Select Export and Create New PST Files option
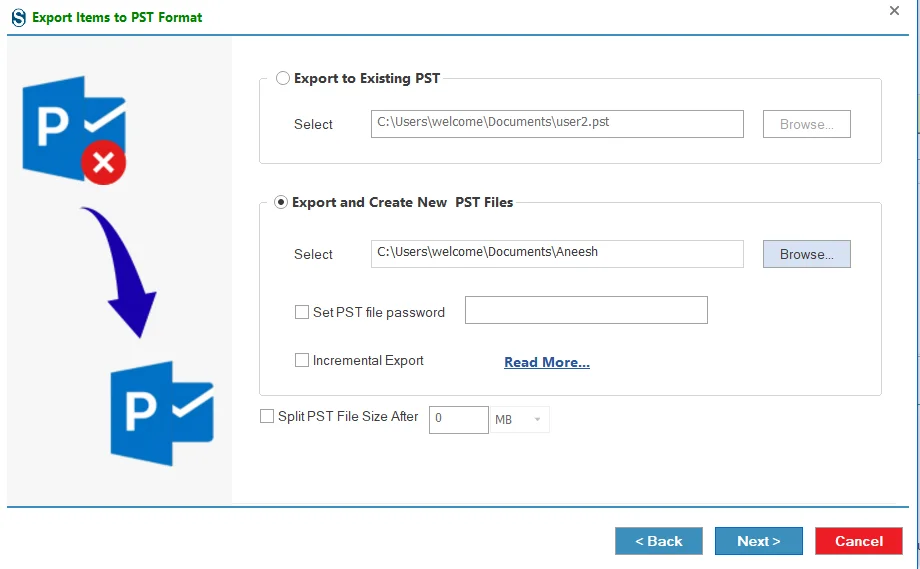Screen dimensions: 920x569 (x=281, y=202)
